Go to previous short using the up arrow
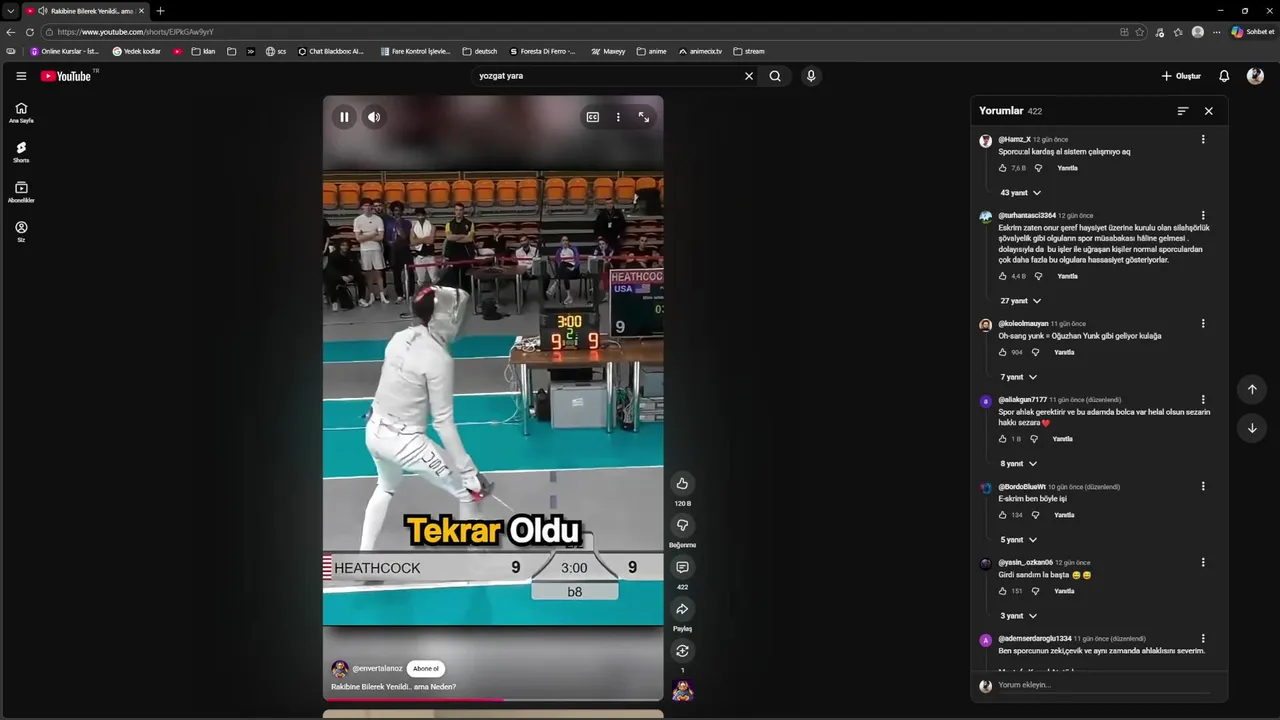The image size is (1280, 720). [x=1252, y=389]
